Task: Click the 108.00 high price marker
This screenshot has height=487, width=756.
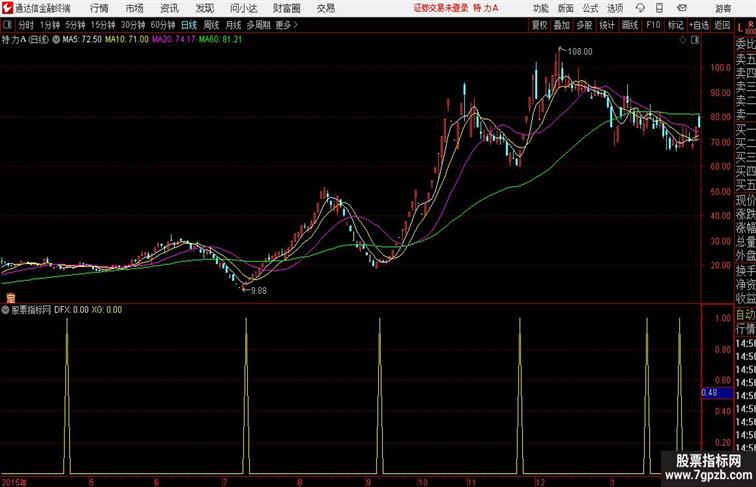Action: click(x=580, y=52)
